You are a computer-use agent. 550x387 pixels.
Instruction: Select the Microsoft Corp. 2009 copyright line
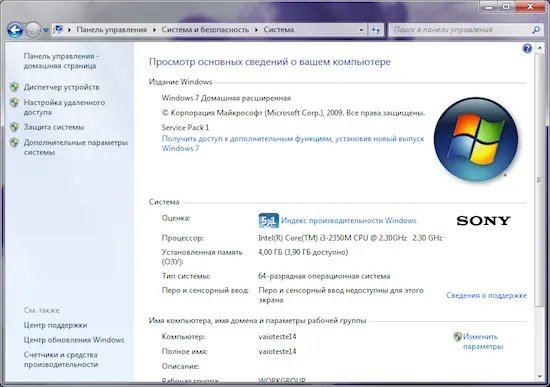click(x=293, y=113)
